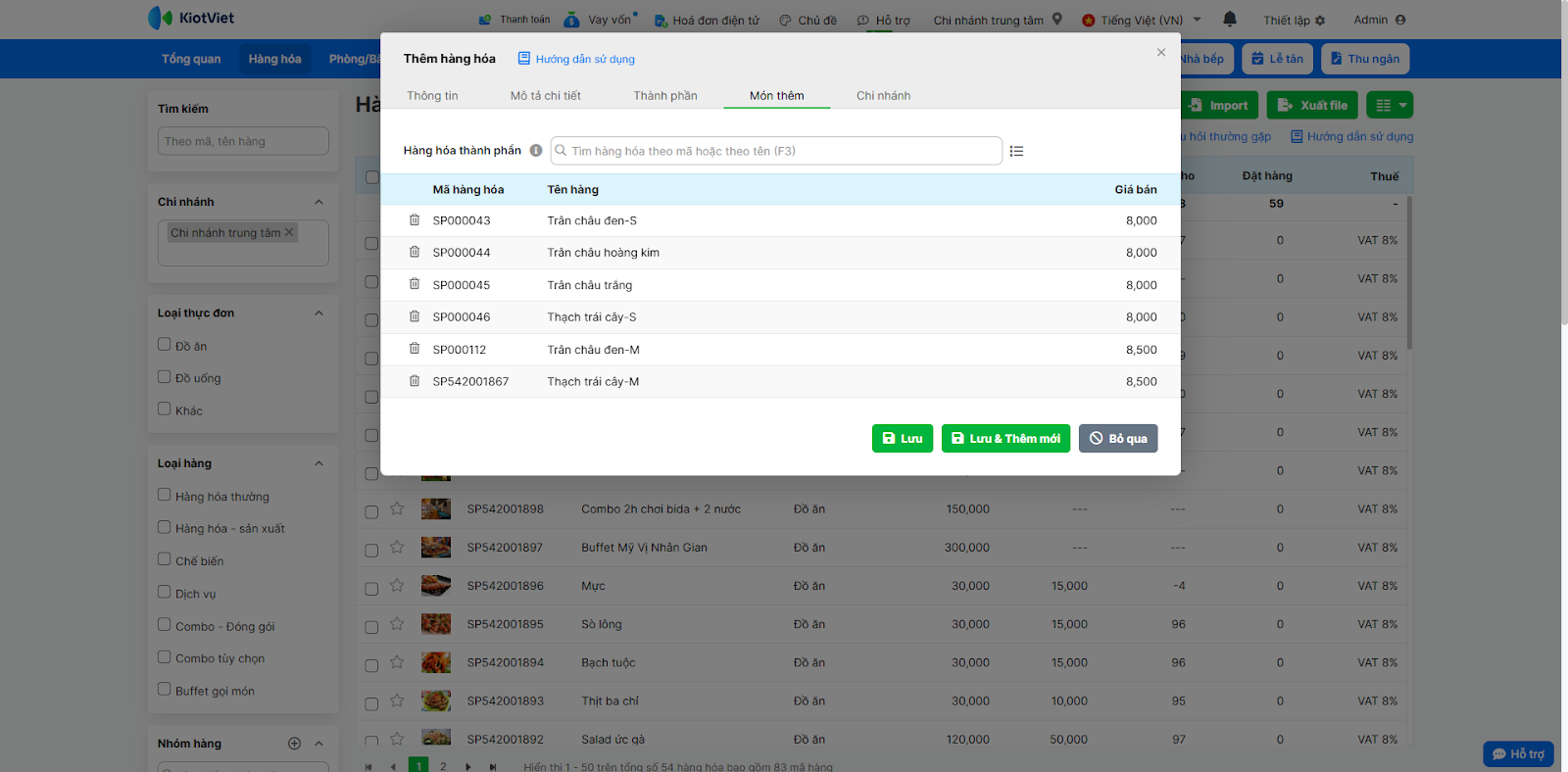The image size is (1568, 772).
Task: Go to Tổng quan in the main menu
Action: (x=191, y=59)
